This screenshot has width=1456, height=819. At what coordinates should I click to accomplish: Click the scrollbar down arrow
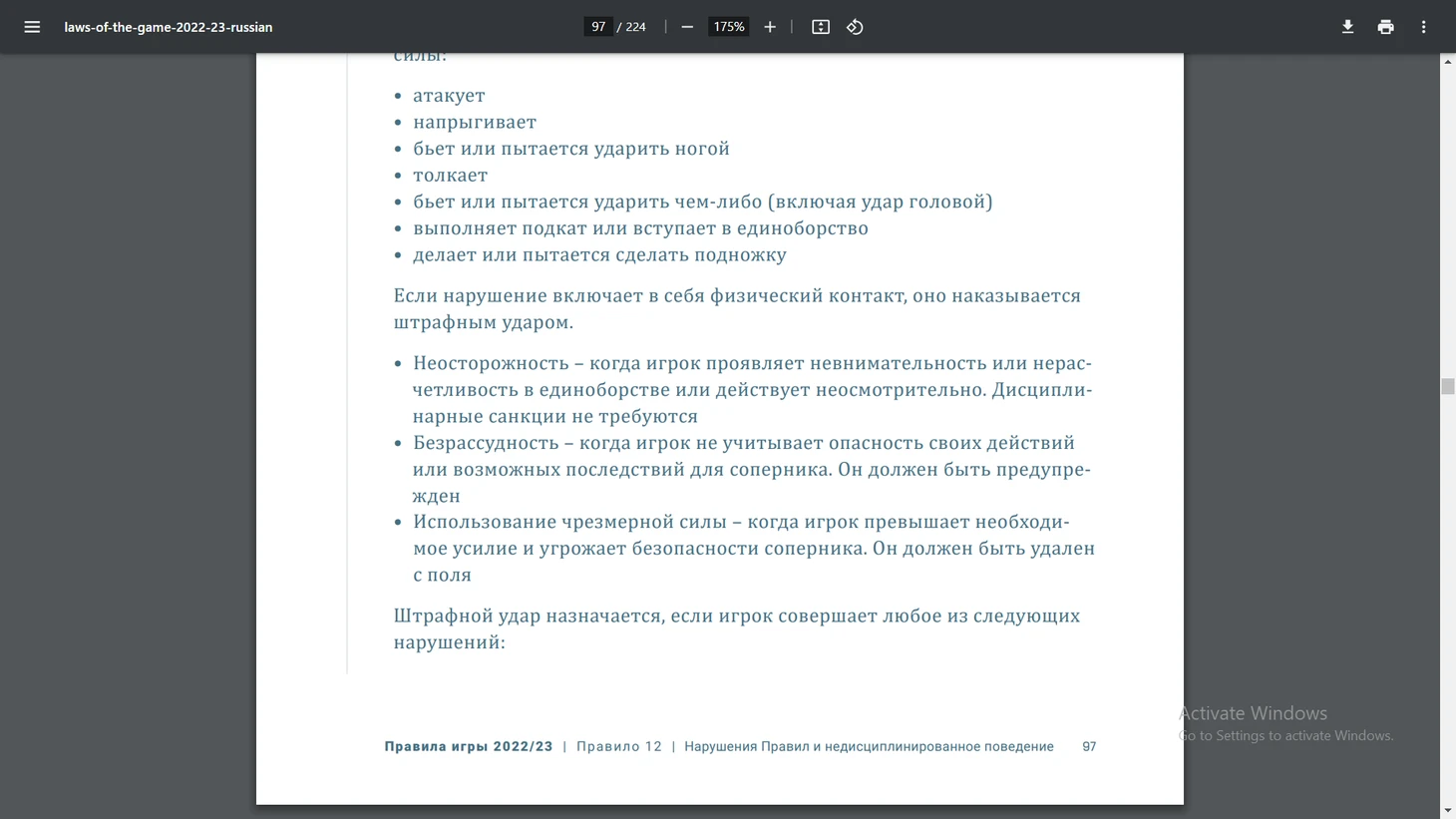tap(1447, 810)
